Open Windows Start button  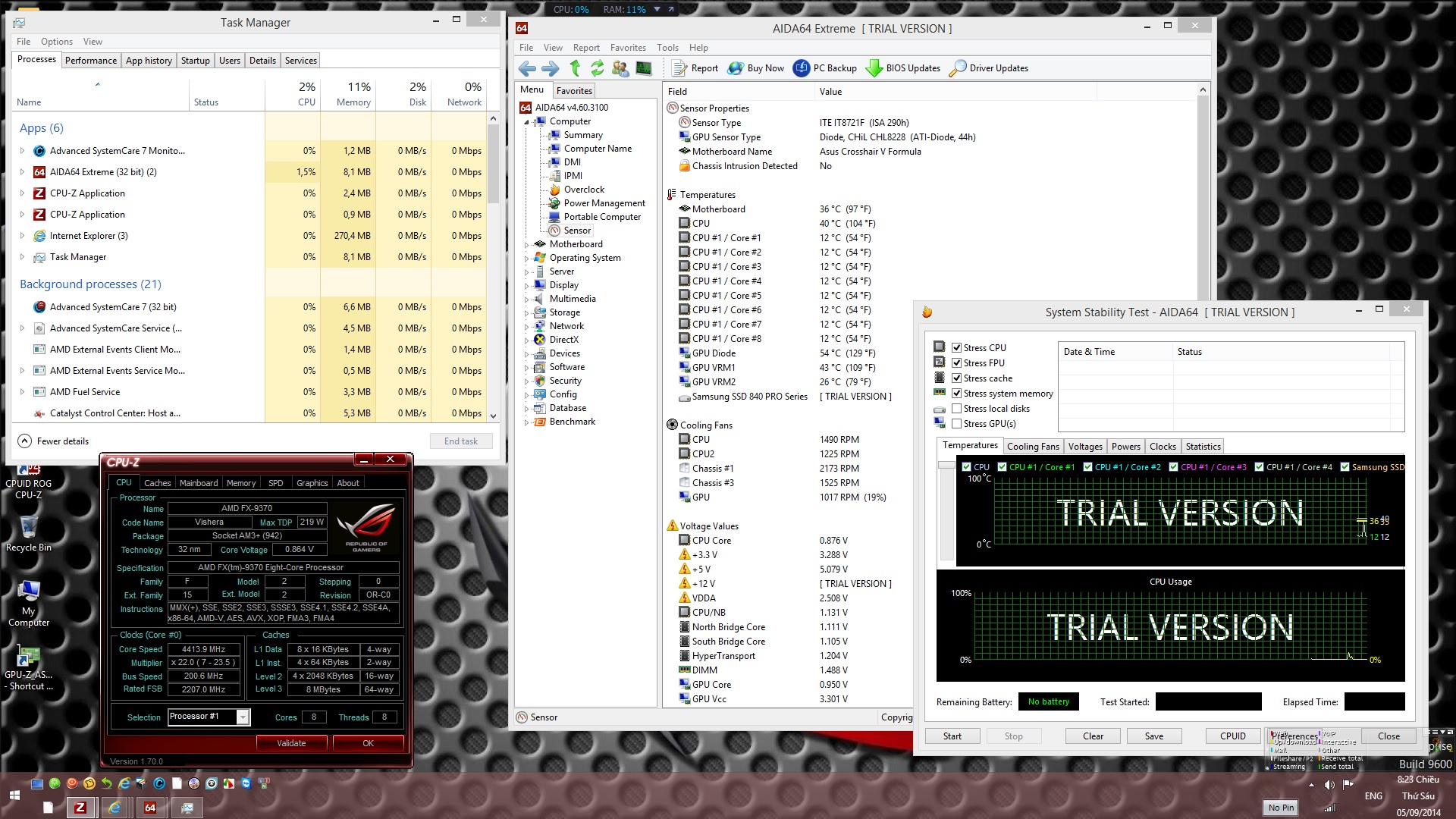tap(14, 795)
